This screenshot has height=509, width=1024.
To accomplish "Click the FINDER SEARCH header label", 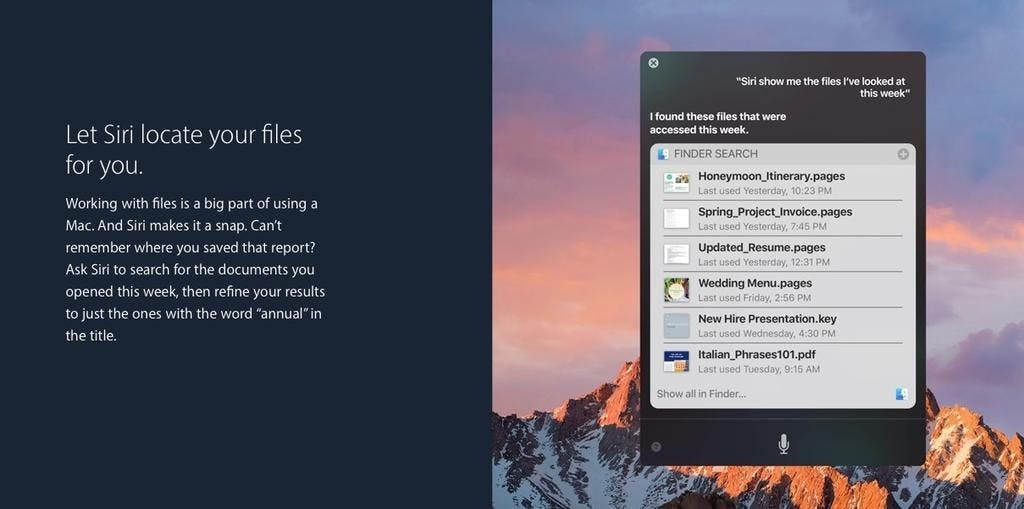I will (716, 154).
